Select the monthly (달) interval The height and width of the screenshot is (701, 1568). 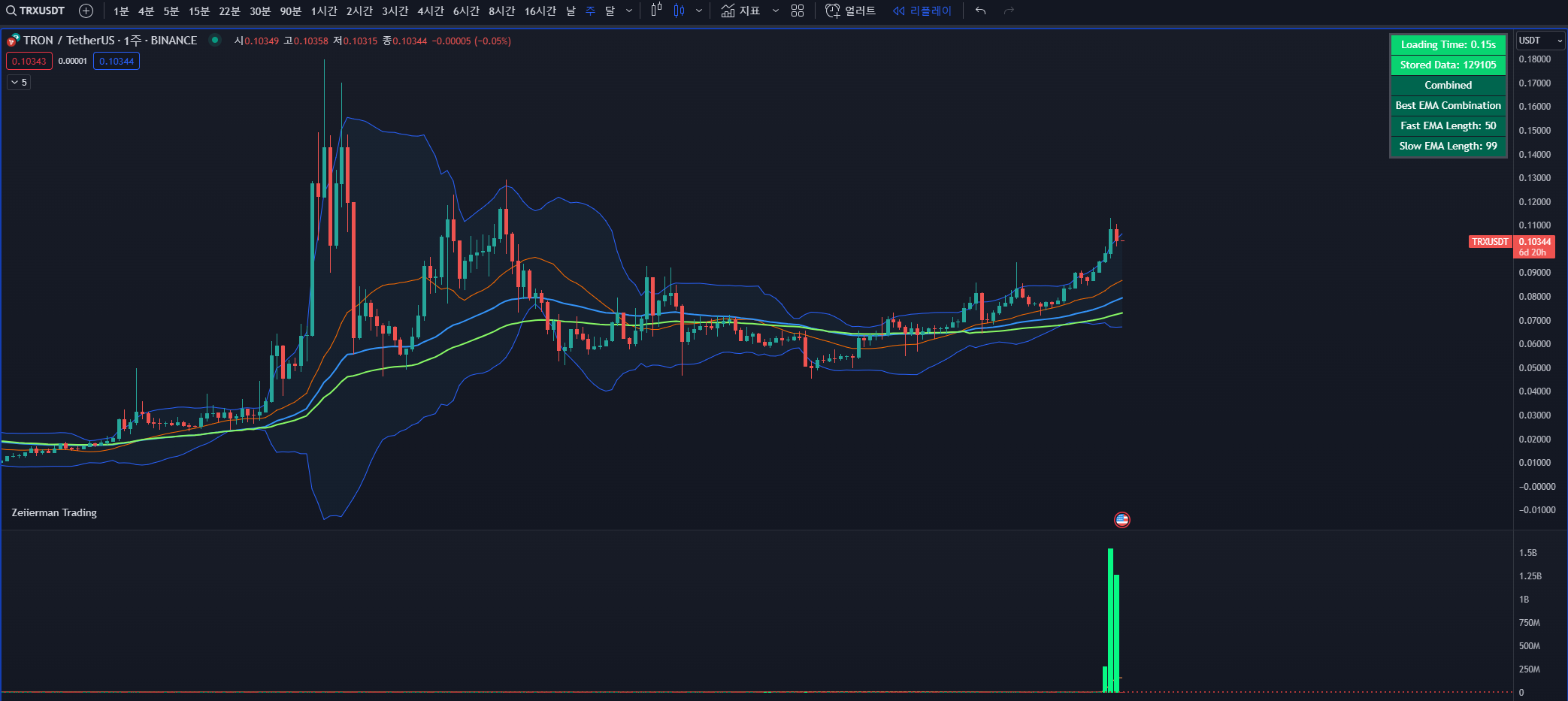(610, 11)
